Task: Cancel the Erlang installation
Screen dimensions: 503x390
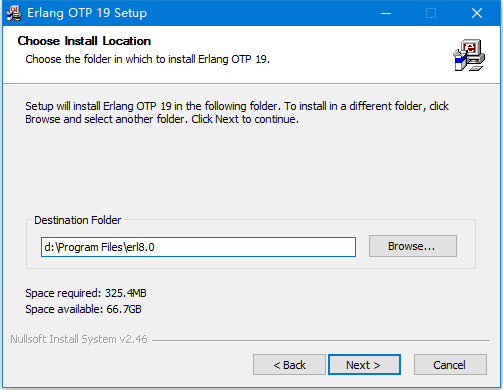Action: point(450,365)
